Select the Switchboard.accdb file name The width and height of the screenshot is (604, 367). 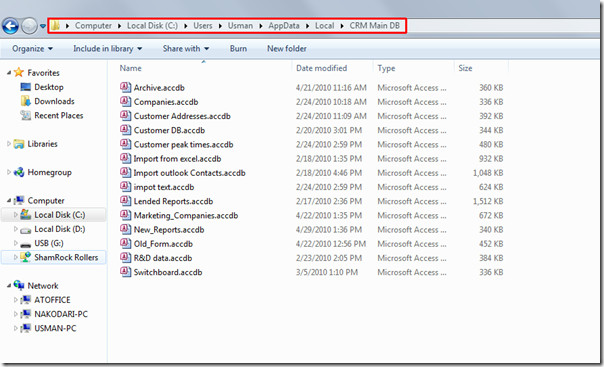click(168, 273)
